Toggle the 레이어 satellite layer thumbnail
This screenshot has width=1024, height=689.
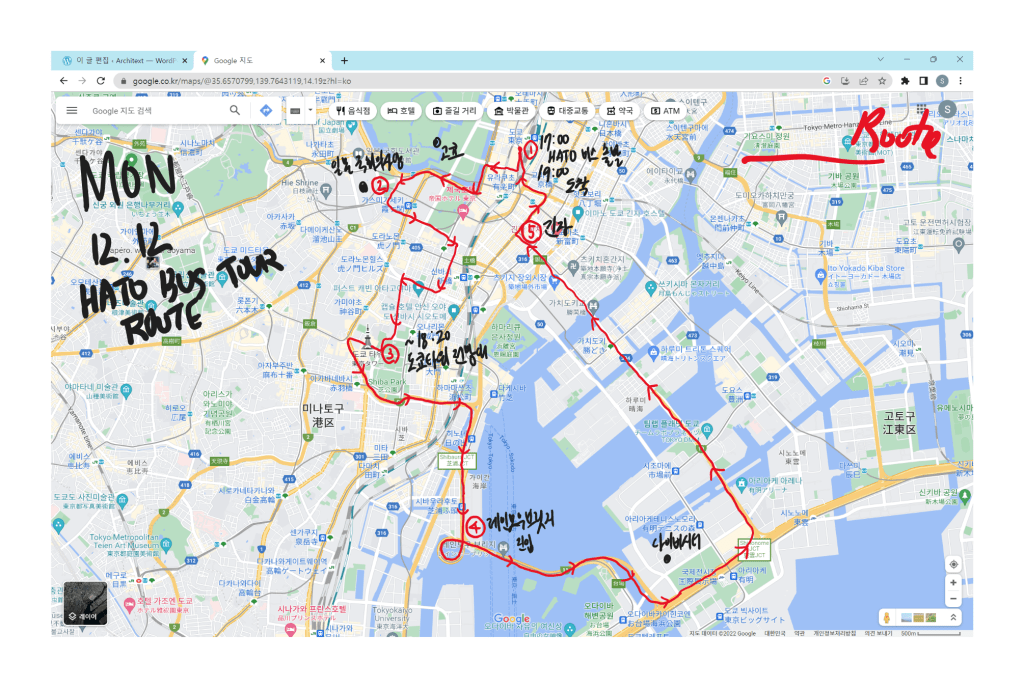tap(85, 603)
